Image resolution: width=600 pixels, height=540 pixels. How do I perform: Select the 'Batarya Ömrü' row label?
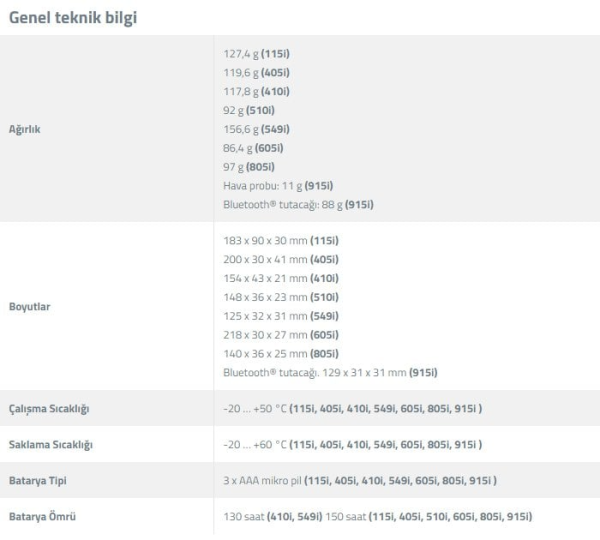[42, 516]
